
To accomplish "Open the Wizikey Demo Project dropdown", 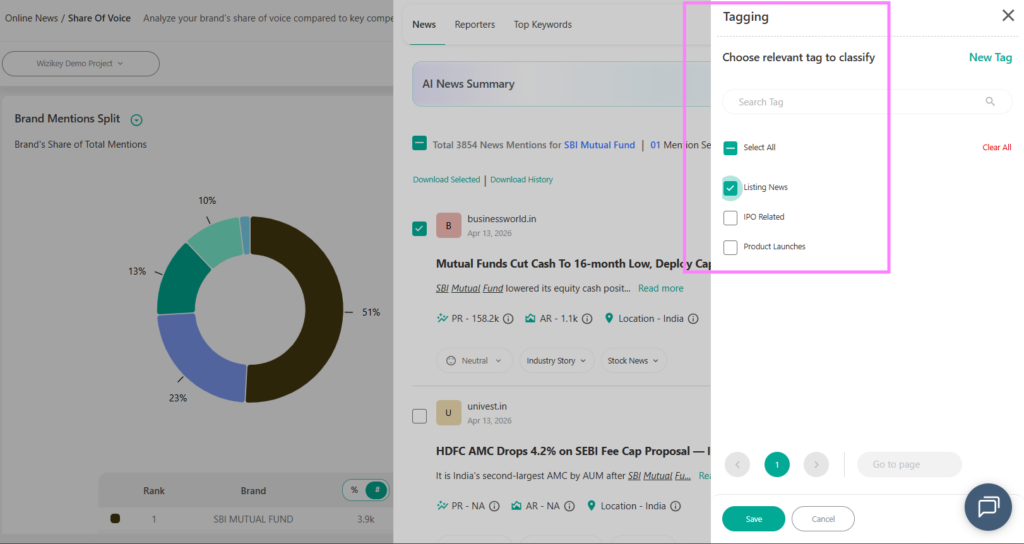I will (x=81, y=64).
